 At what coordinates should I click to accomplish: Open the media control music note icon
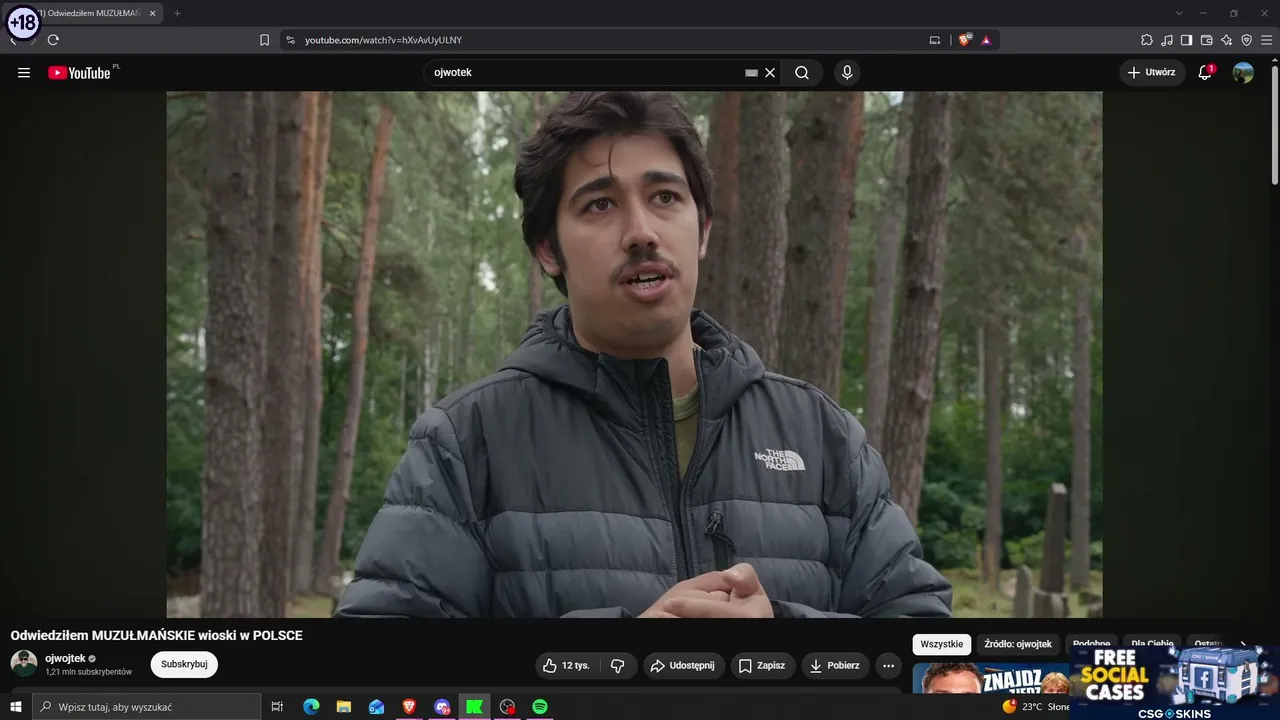click(x=1167, y=40)
